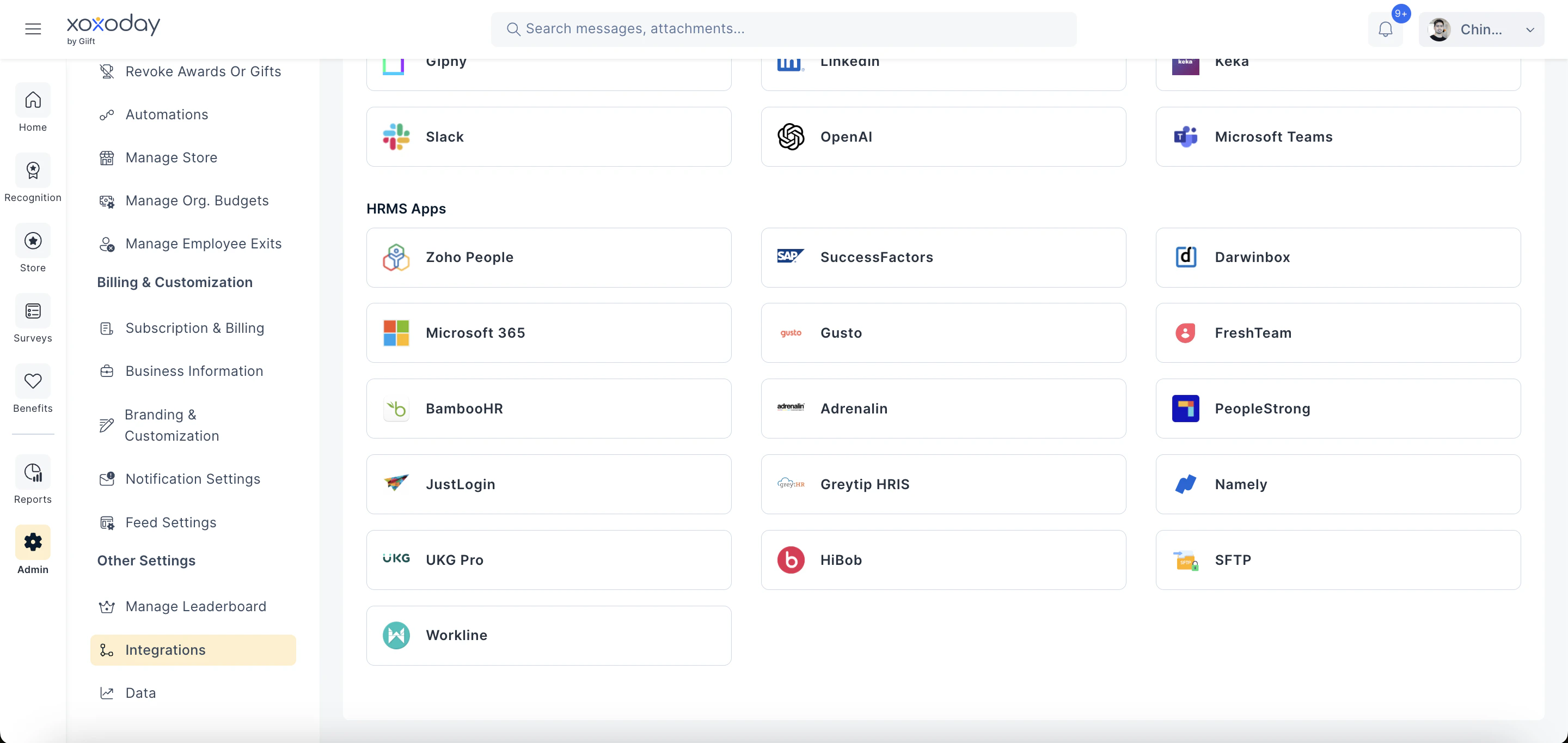The width and height of the screenshot is (1568, 743).
Task: Open Manage Store
Action: [193, 158]
